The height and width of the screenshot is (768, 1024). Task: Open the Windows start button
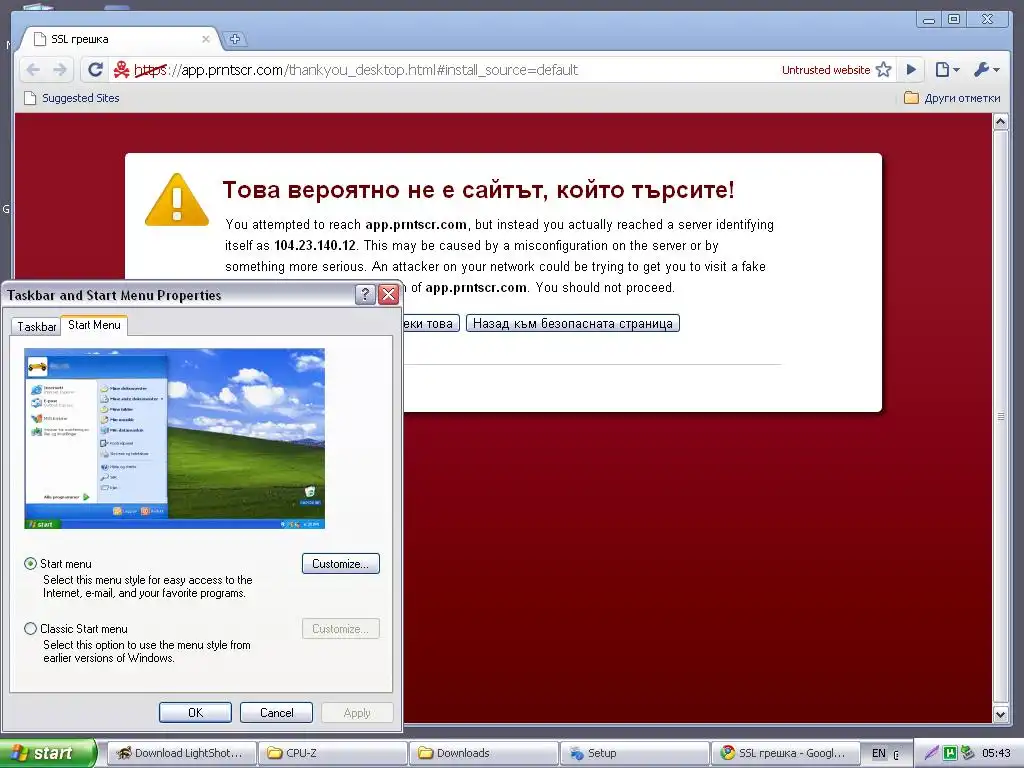coord(48,753)
